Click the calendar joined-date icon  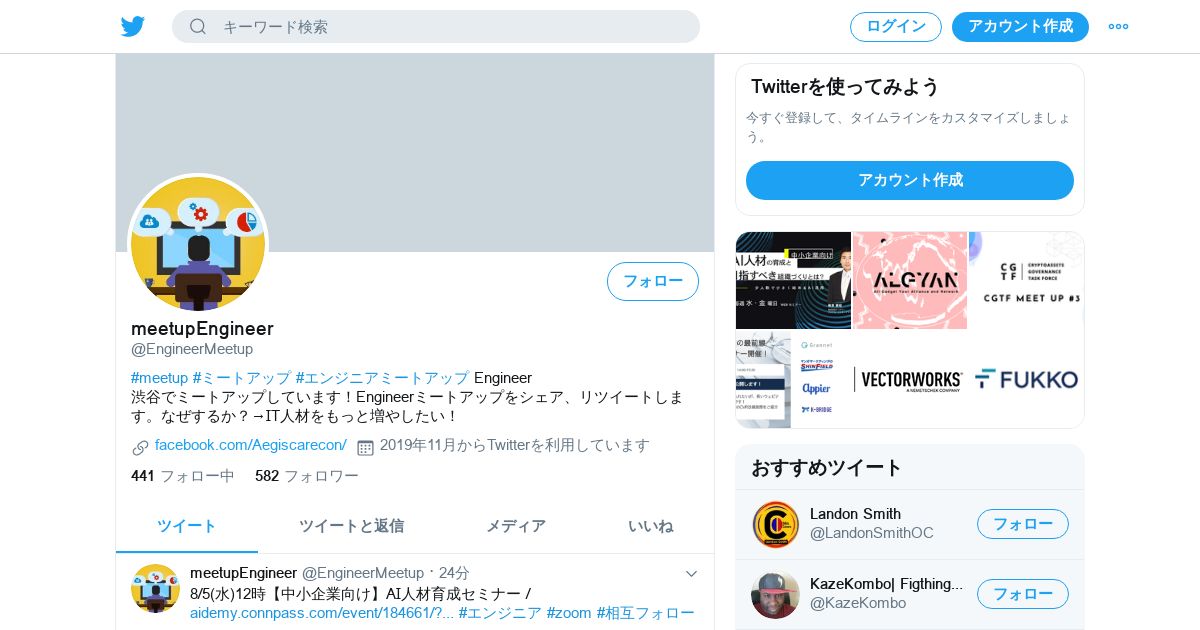tap(365, 447)
